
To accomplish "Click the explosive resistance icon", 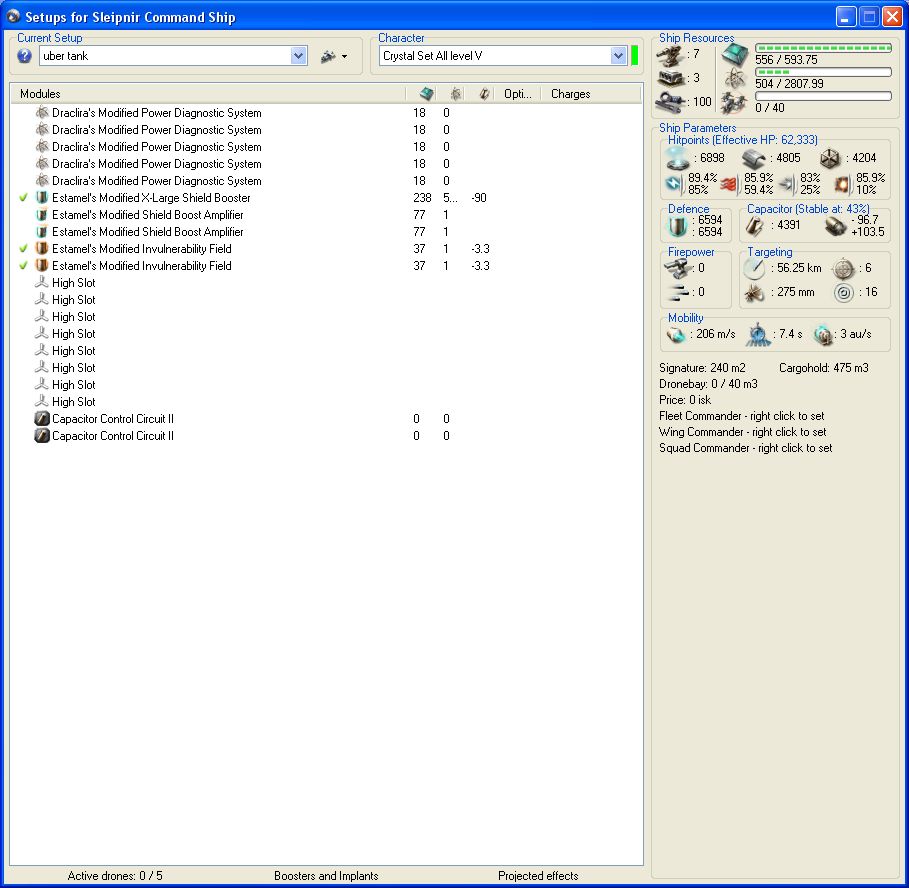I will pos(842,184).
